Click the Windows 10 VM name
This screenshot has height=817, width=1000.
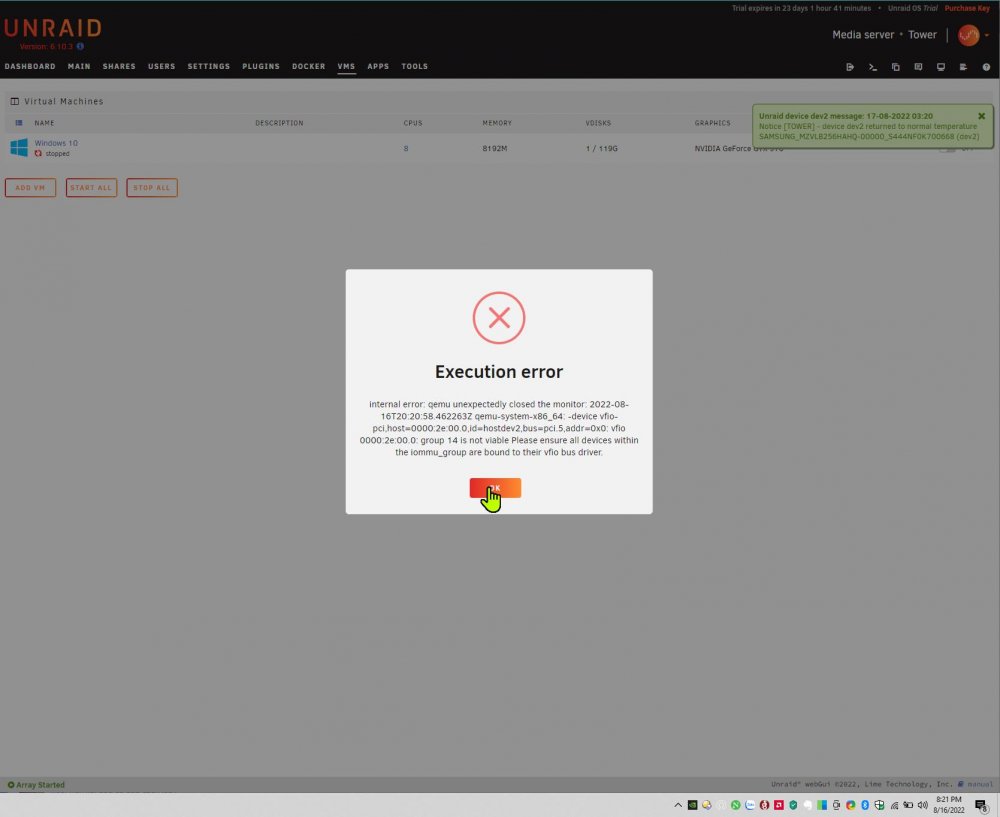56,143
